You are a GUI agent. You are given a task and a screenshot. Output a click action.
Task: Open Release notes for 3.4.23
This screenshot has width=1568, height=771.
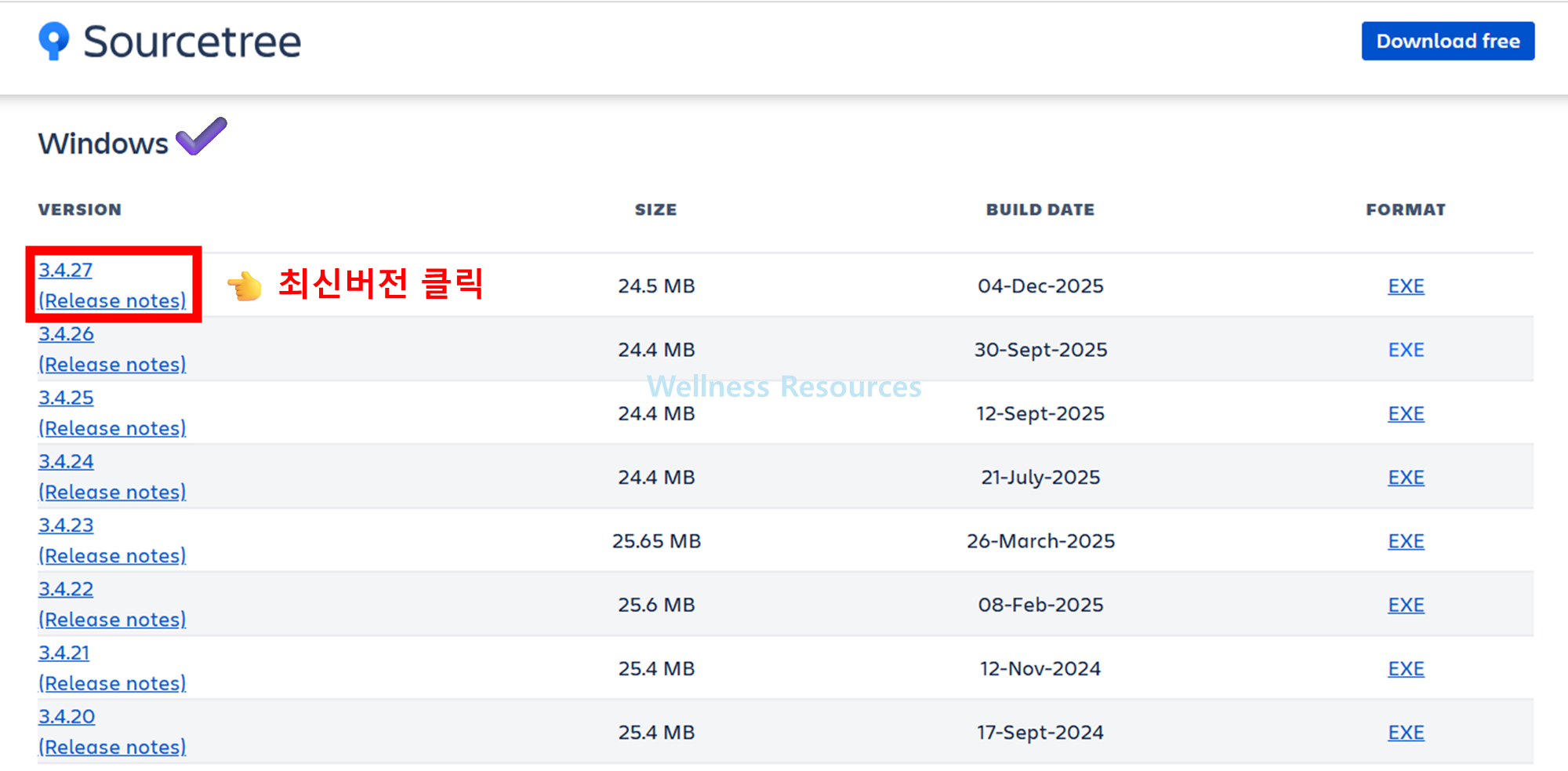click(113, 556)
